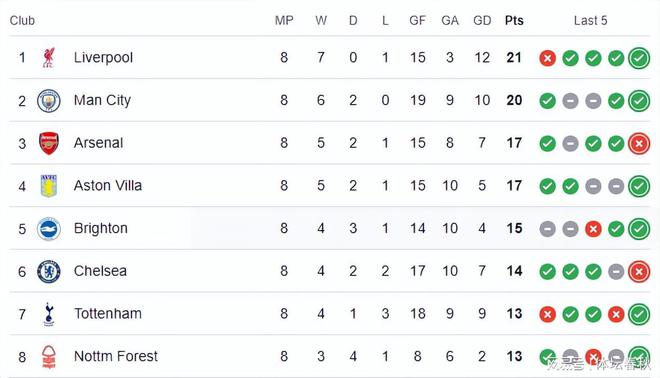Click the Aston Villa club crest

(49, 186)
